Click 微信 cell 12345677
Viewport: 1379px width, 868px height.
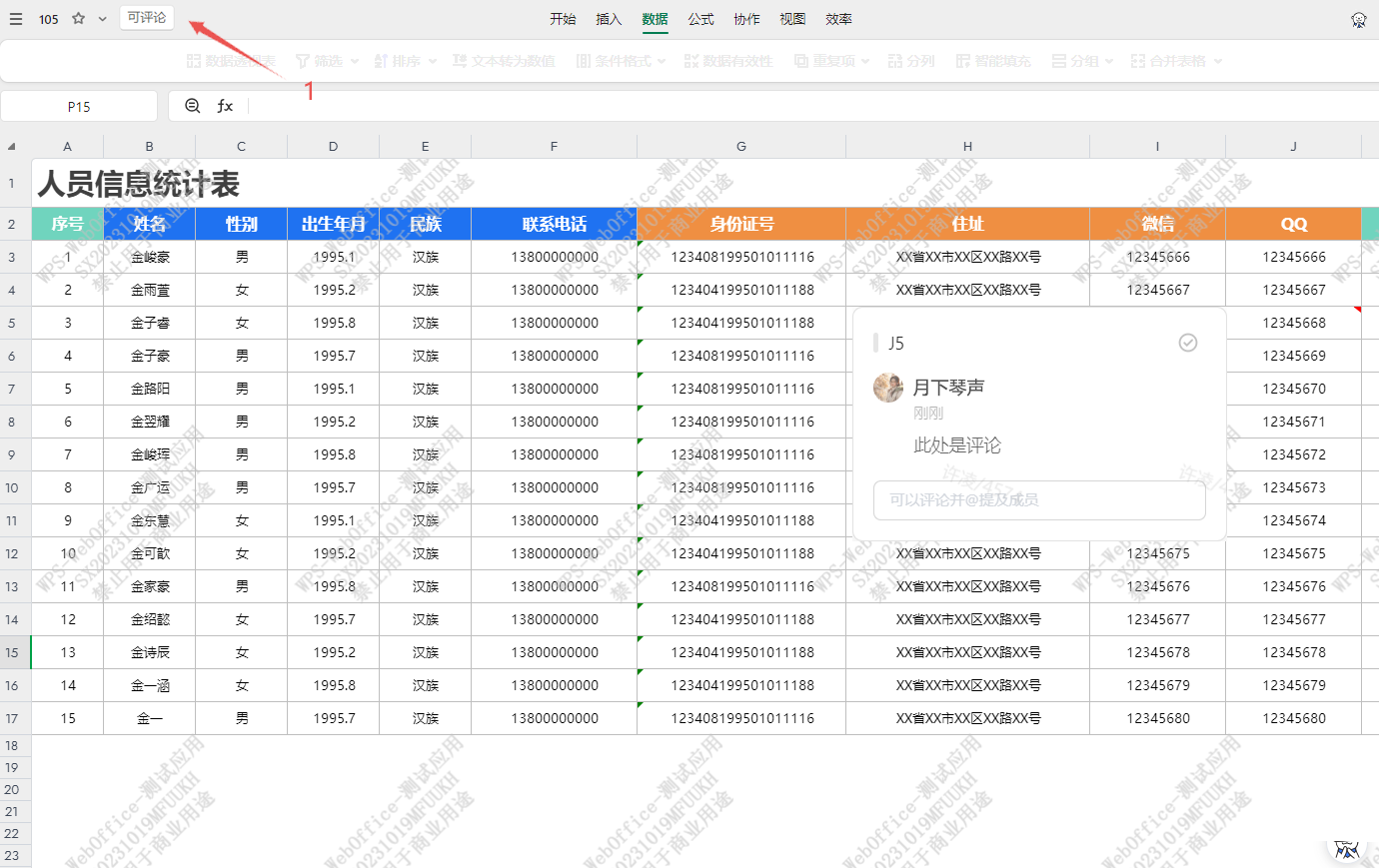(x=1157, y=619)
